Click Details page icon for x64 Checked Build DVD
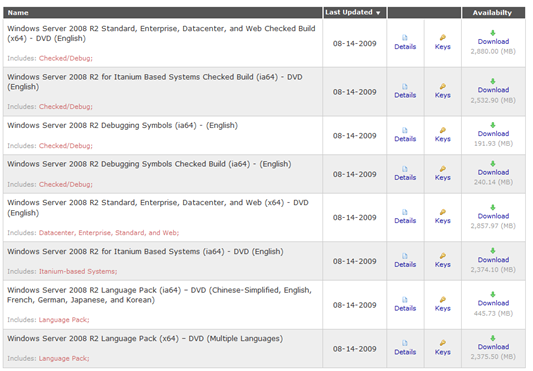The width and height of the screenshot is (533, 371). tap(405, 38)
